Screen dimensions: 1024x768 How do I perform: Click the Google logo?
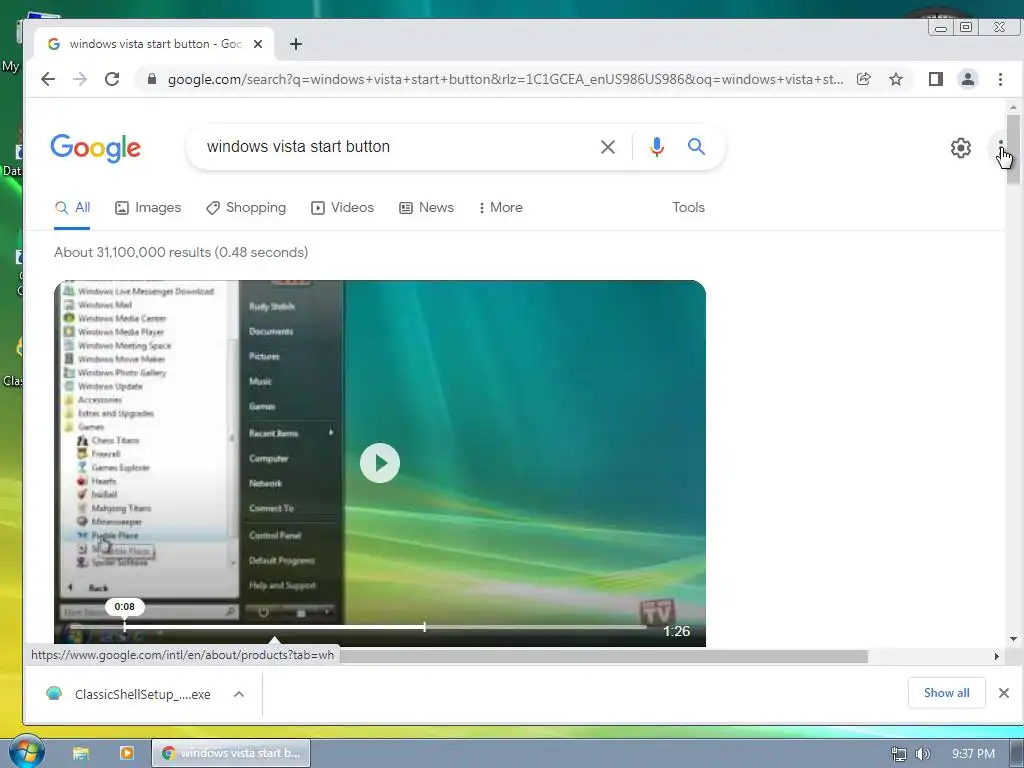point(96,148)
